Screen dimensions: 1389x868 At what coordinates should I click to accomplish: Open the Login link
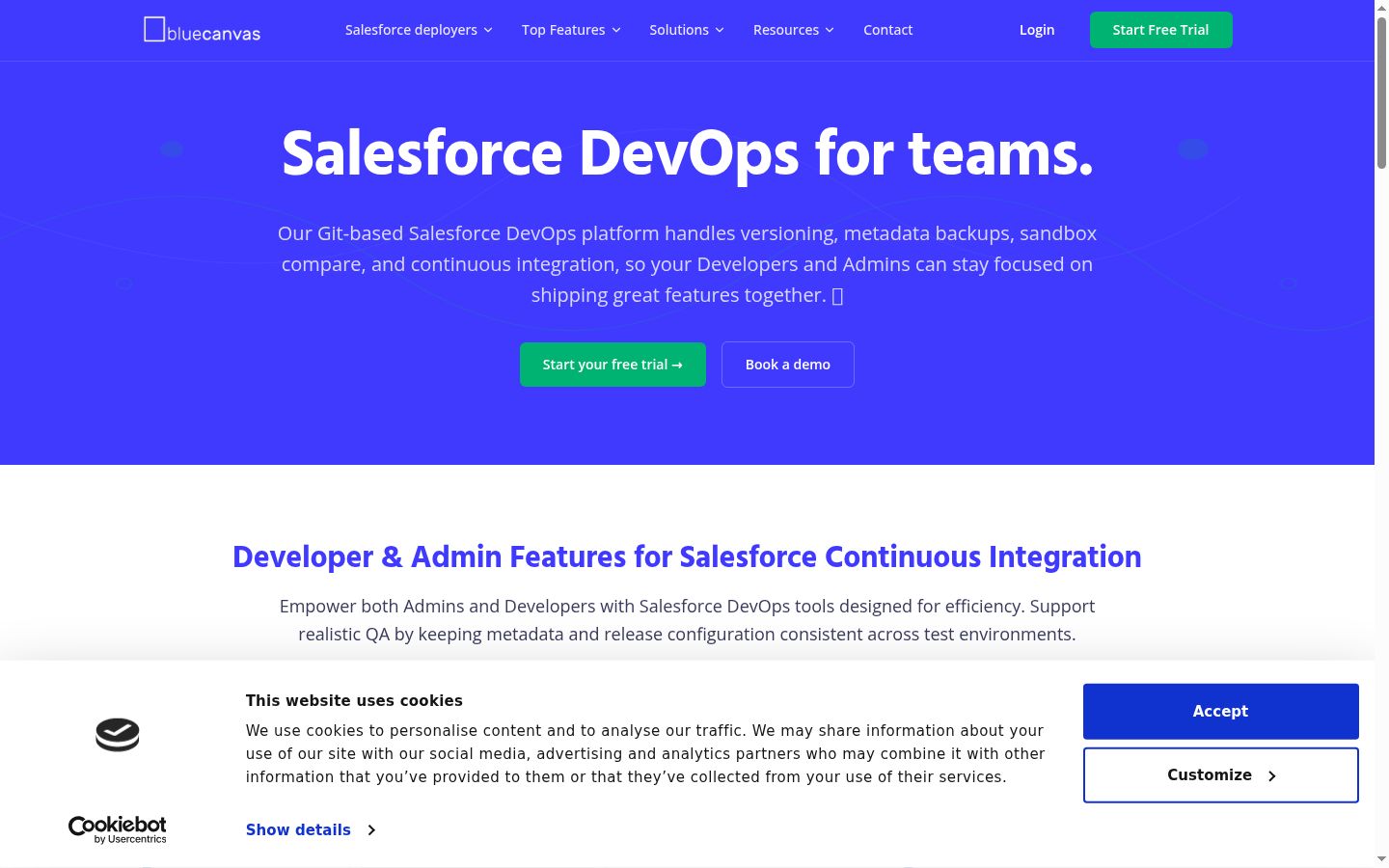(1037, 30)
